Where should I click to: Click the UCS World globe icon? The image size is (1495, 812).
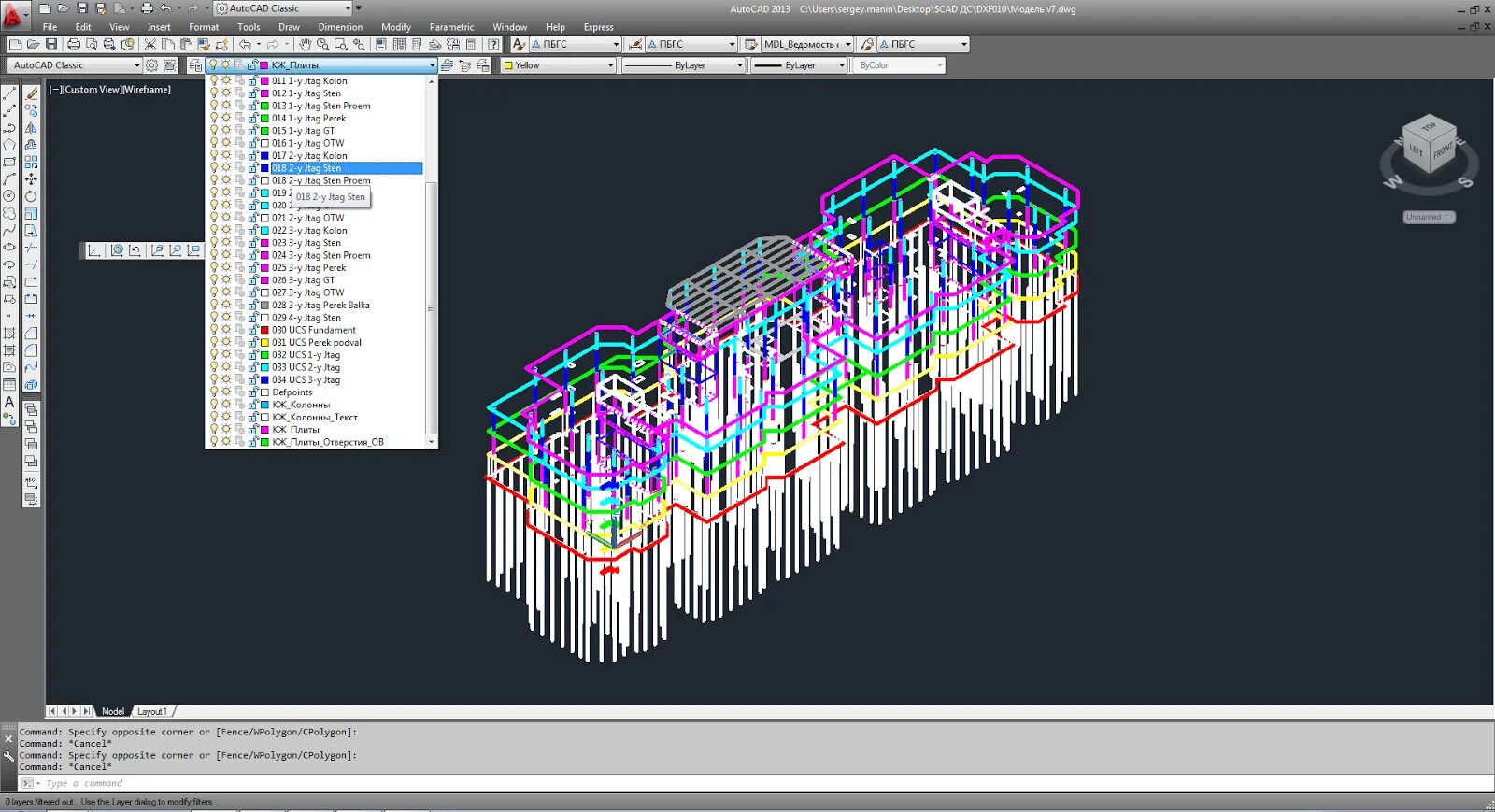point(117,250)
